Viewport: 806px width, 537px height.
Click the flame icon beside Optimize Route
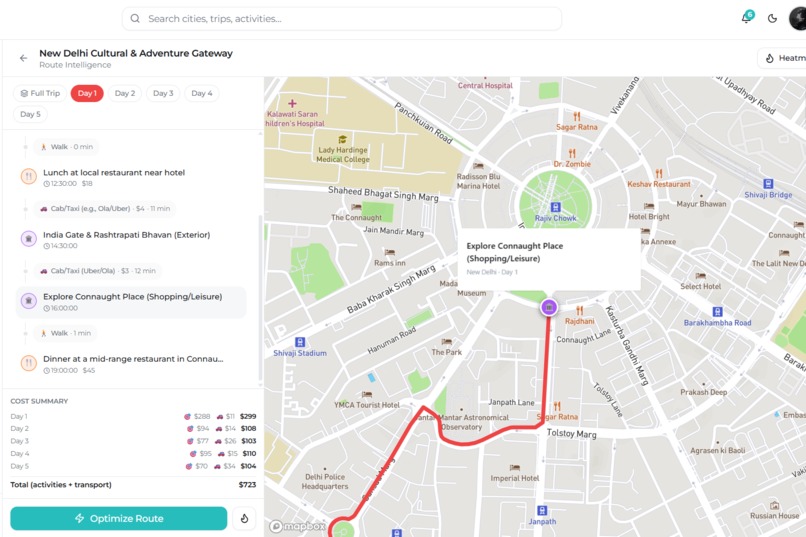point(244,519)
